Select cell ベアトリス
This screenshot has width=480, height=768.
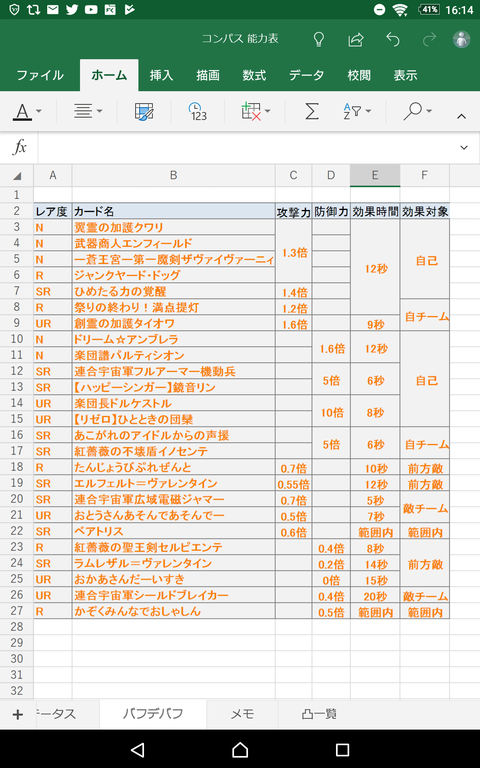coord(173,531)
